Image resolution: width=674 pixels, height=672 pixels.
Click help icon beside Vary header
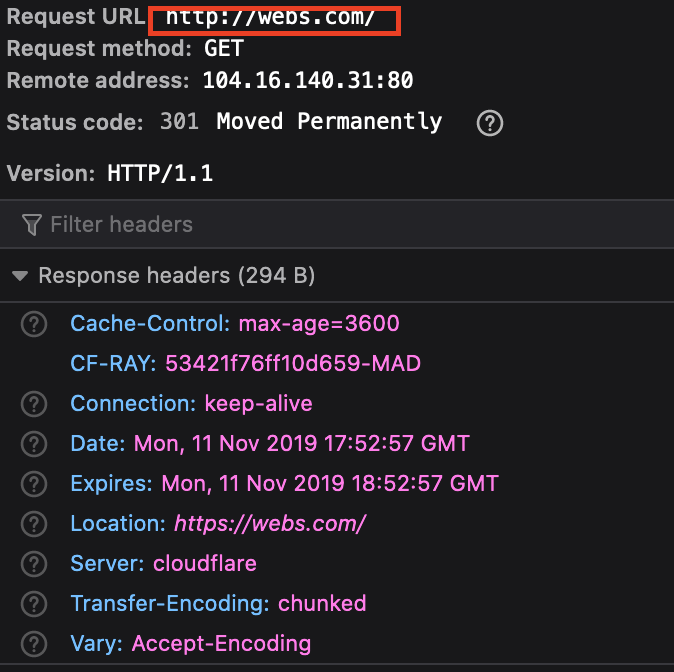pos(35,644)
